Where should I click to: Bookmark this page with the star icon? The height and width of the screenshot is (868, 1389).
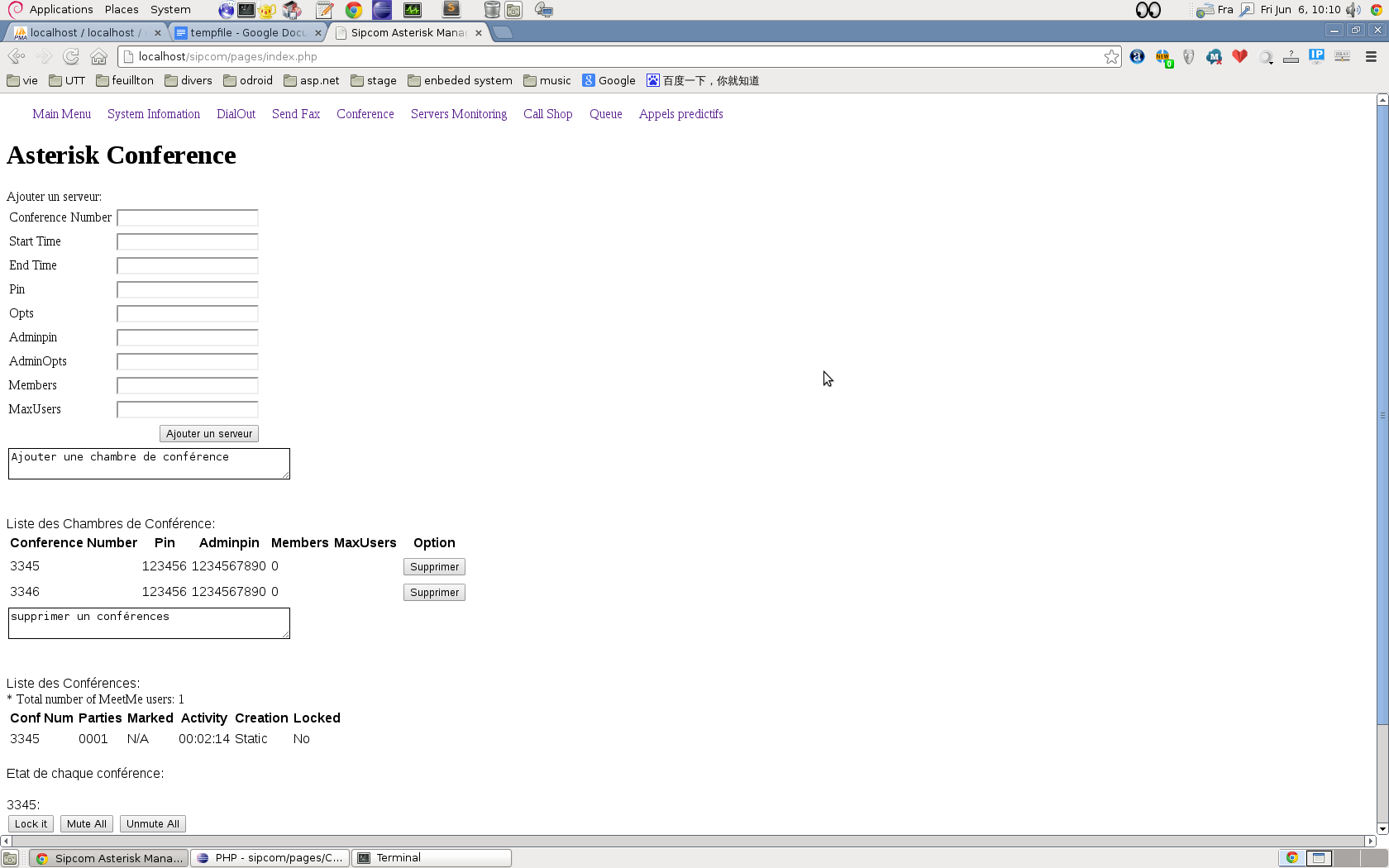point(1111,56)
